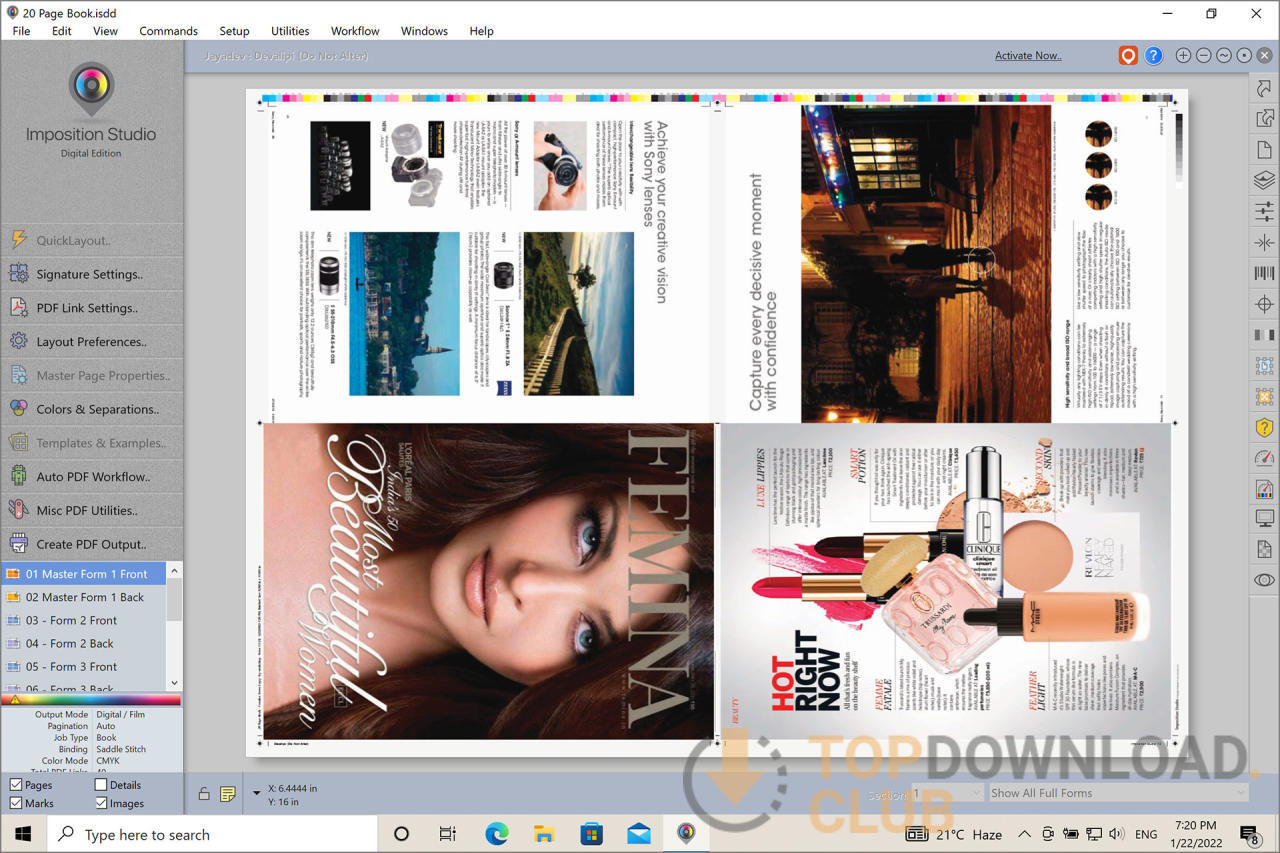Click the blank page icon in right toolbar
This screenshot has width=1280, height=853.
point(1264,150)
